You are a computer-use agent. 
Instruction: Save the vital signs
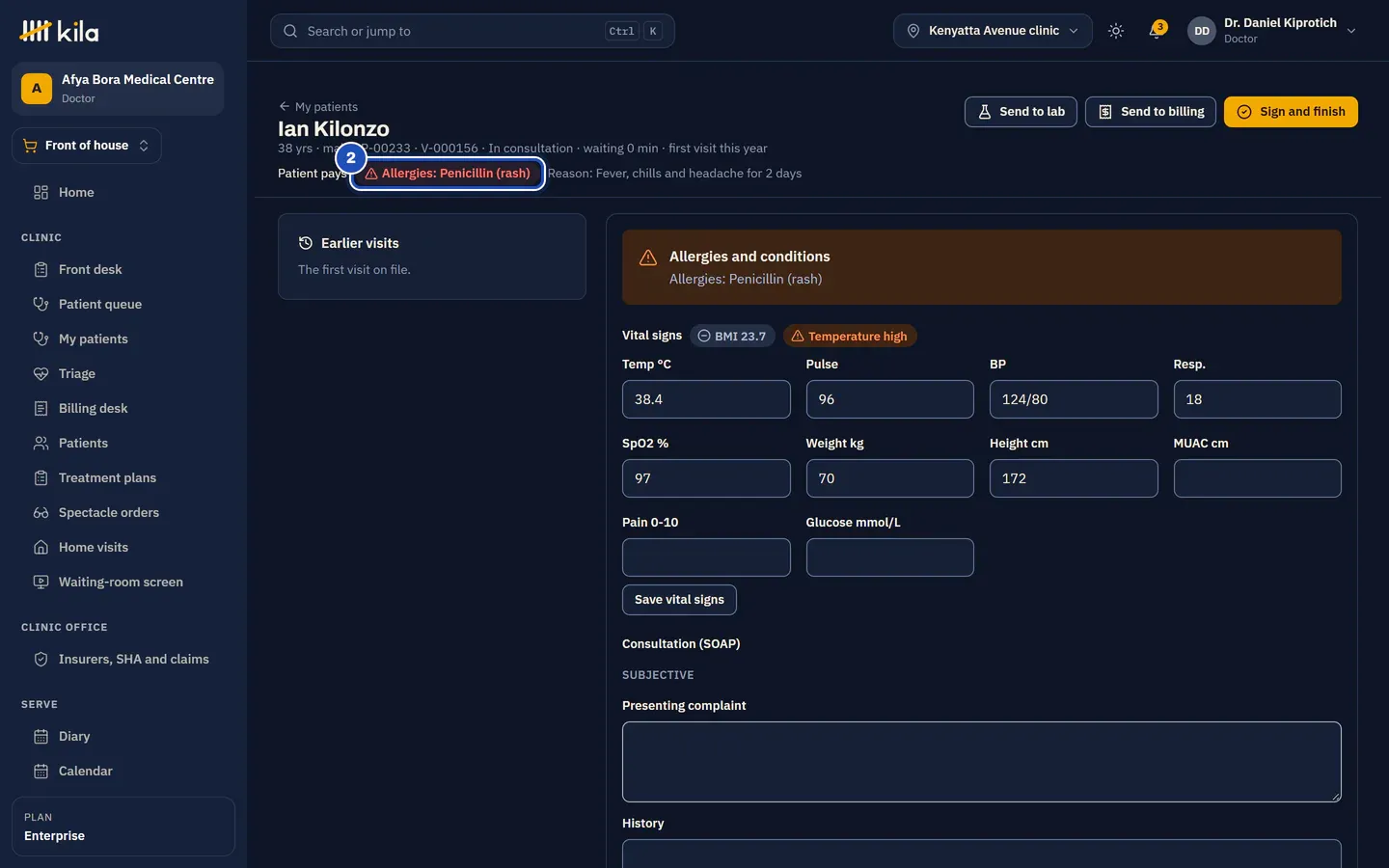pos(679,600)
